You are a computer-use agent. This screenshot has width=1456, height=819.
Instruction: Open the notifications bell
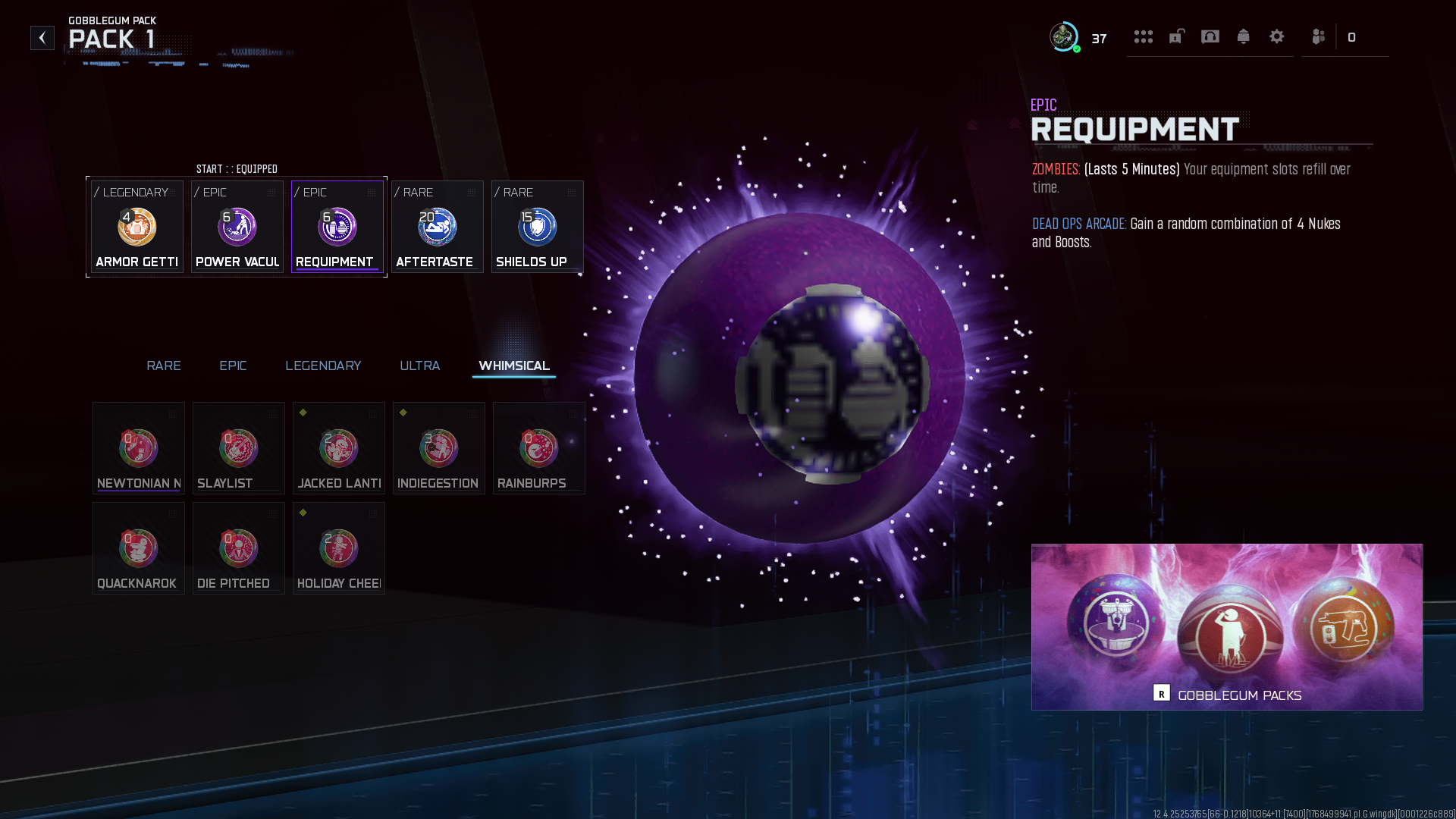pyautogui.click(x=1243, y=36)
